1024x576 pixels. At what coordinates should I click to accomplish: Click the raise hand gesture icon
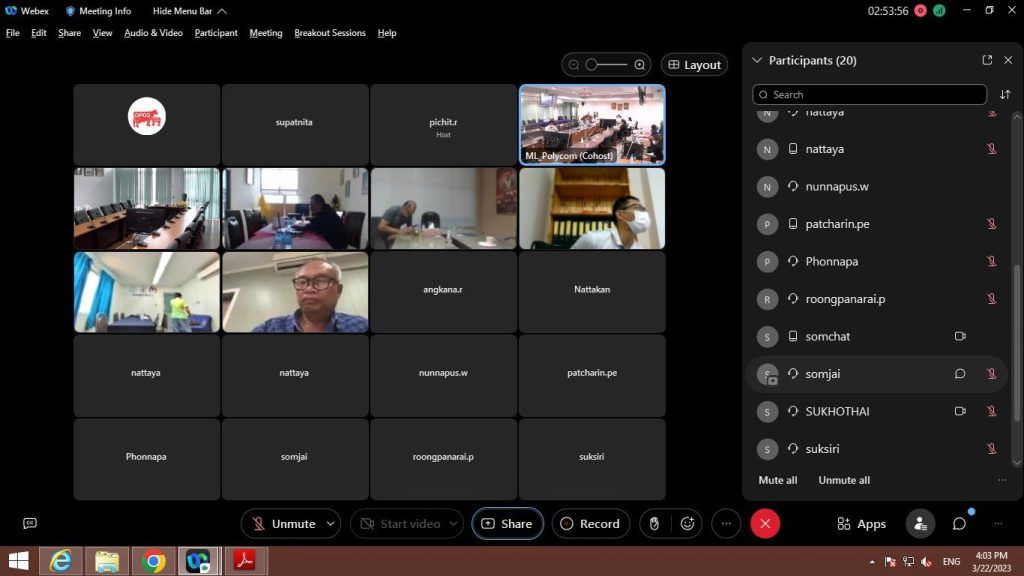tap(654, 523)
